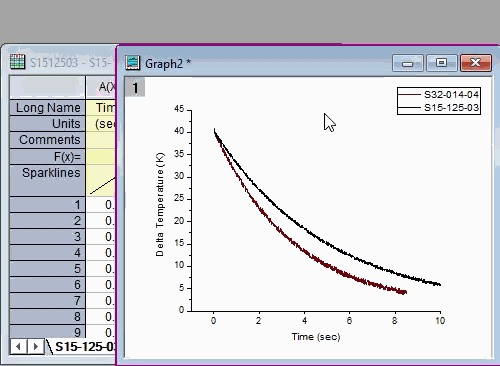
Task: Click the S32-014-04 legend entry
Action: pyautogui.click(x=451, y=95)
